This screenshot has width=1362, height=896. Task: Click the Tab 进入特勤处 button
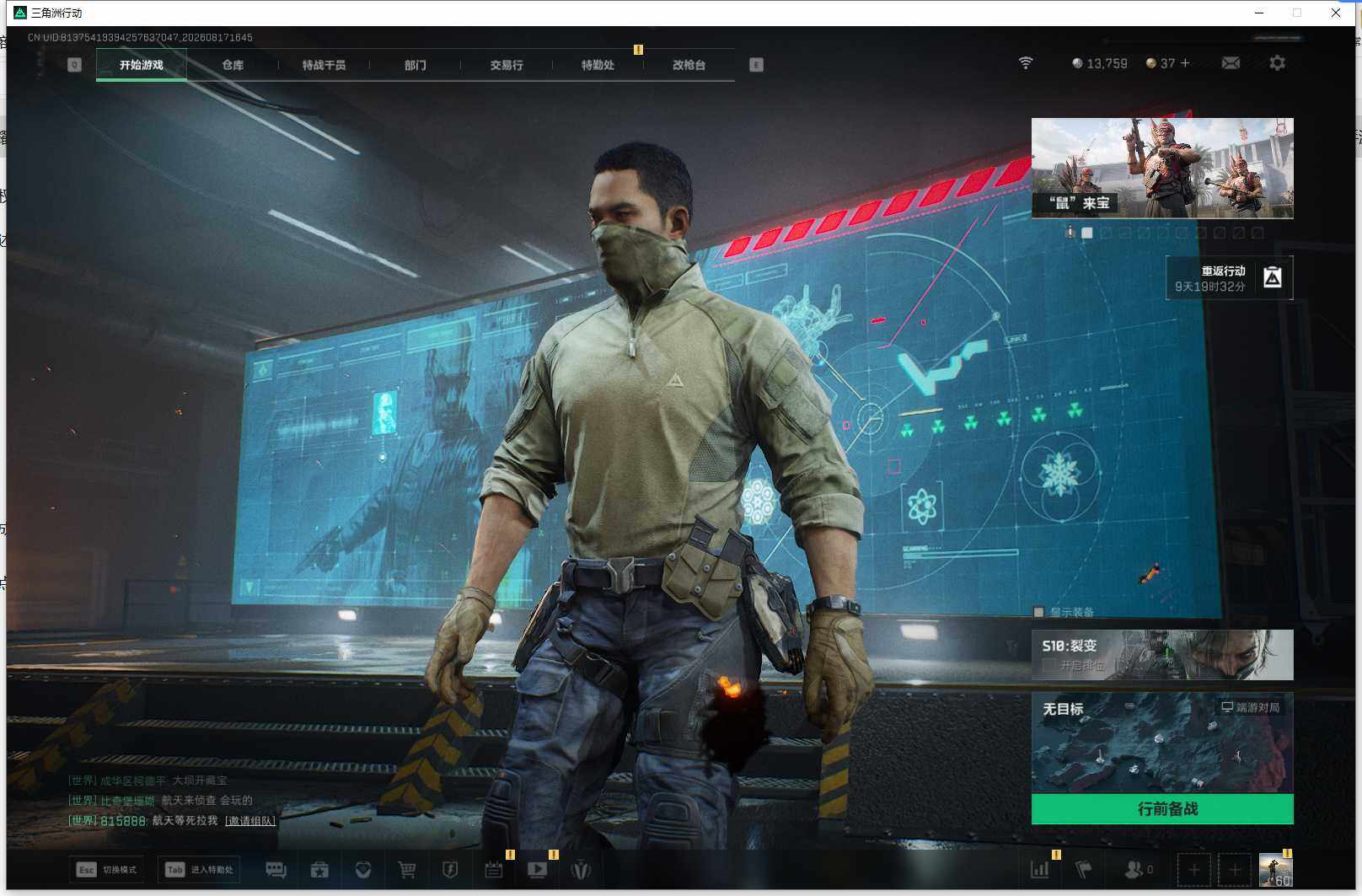tap(200, 870)
